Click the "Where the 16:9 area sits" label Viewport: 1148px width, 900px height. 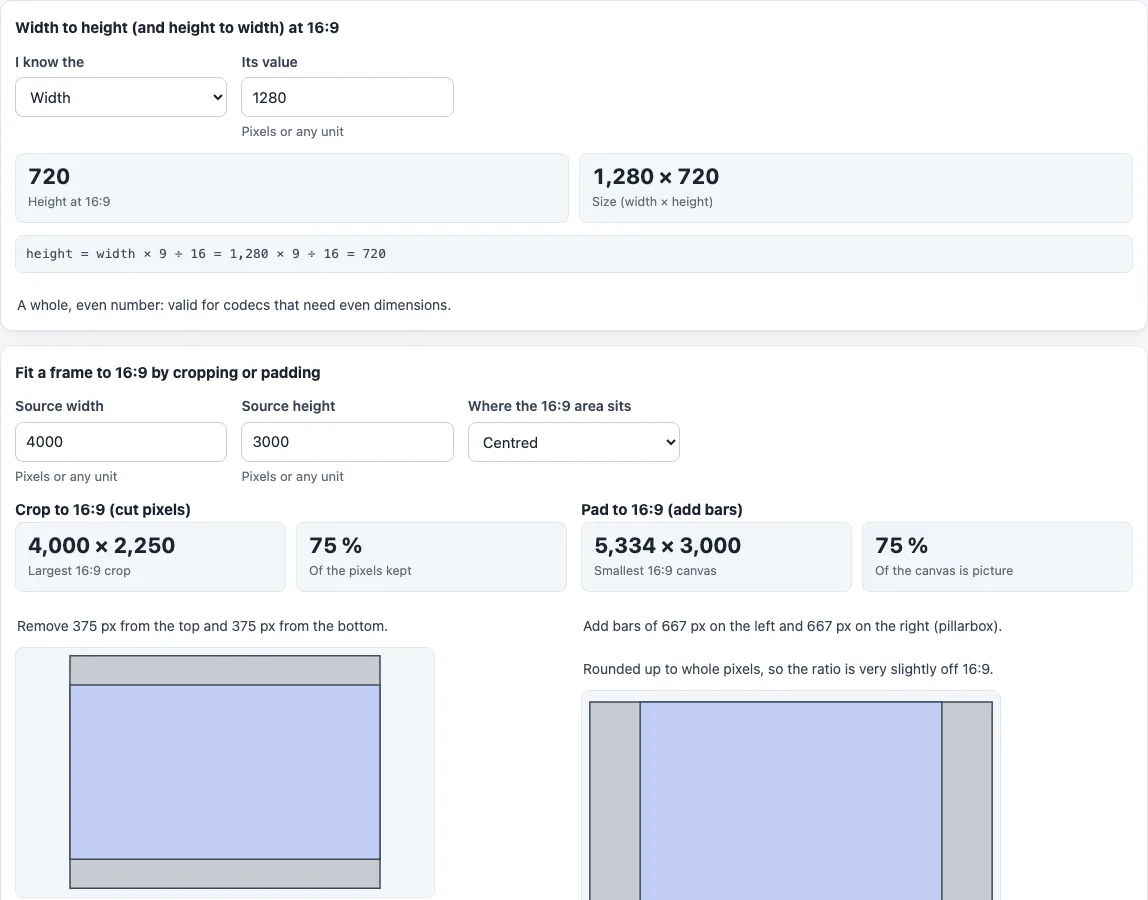coord(550,406)
